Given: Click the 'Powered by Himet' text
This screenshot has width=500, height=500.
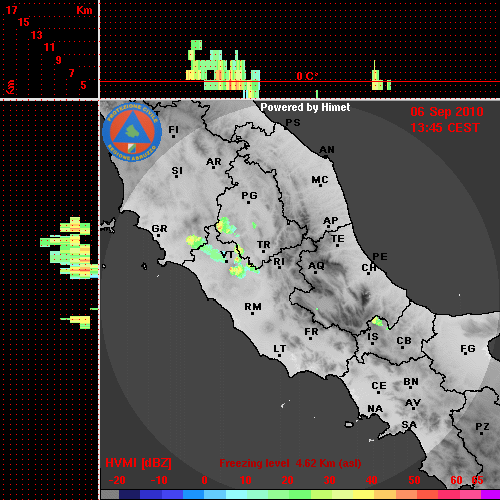Looking at the screenshot, I should (305, 107).
